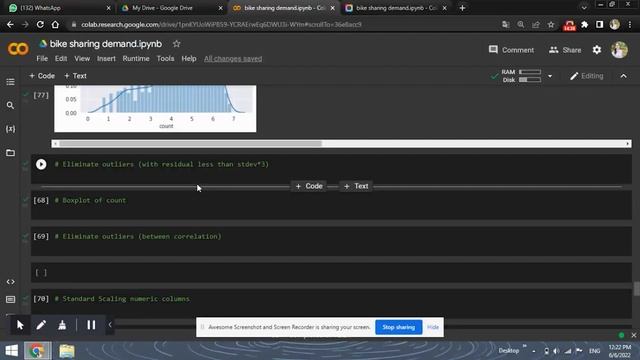Screen dimensions: 640x360
Task: Add a code cell from top toolbar
Action: pyautogui.click(x=42, y=76)
